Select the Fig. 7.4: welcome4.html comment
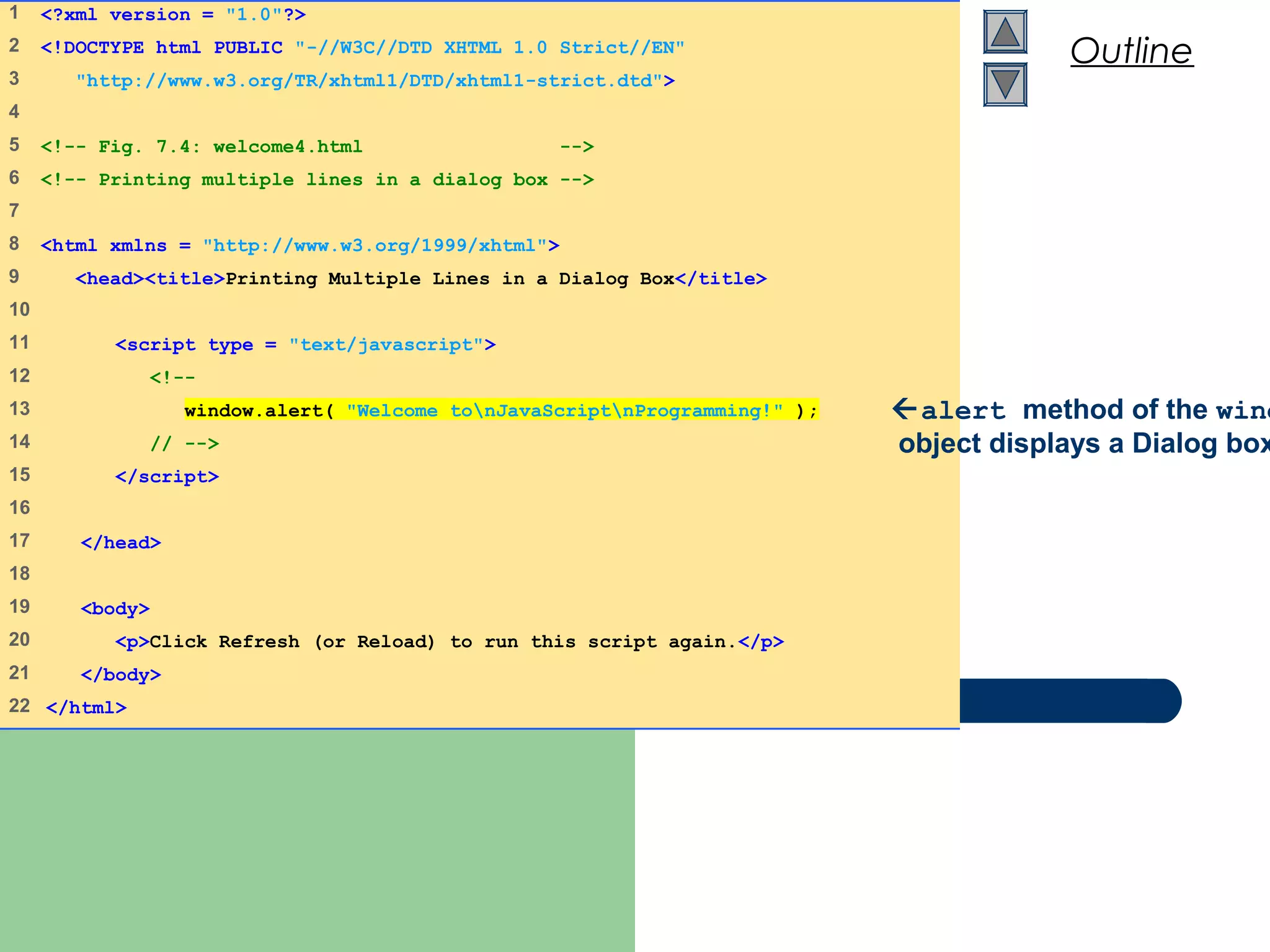Screen dimensions: 1270x952 tap(317, 147)
